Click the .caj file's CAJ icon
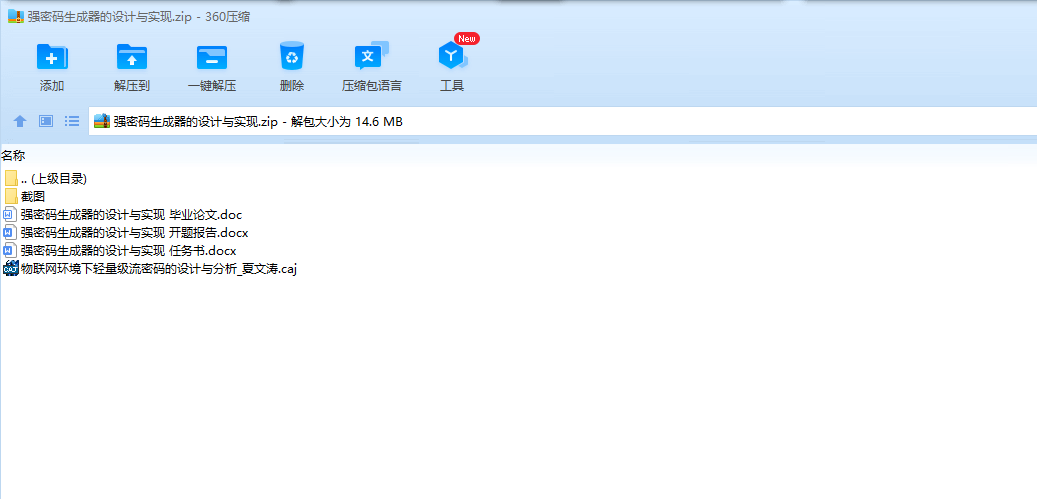1037x499 pixels. [x=11, y=268]
